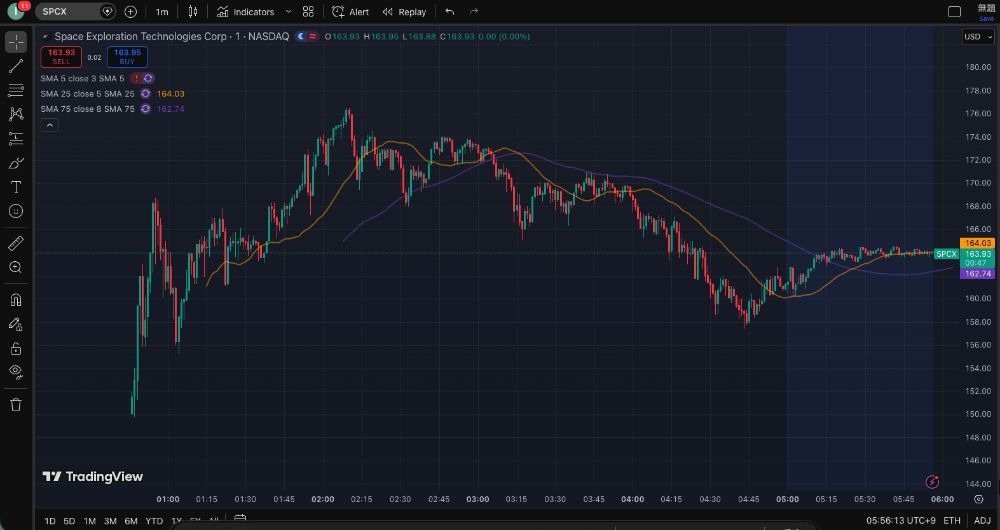The image size is (1000, 530).
Task: Open indicator templates grid
Action: pos(308,11)
